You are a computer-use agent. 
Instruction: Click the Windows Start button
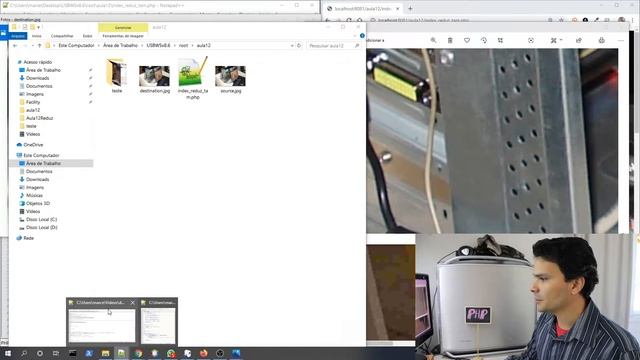point(8,353)
